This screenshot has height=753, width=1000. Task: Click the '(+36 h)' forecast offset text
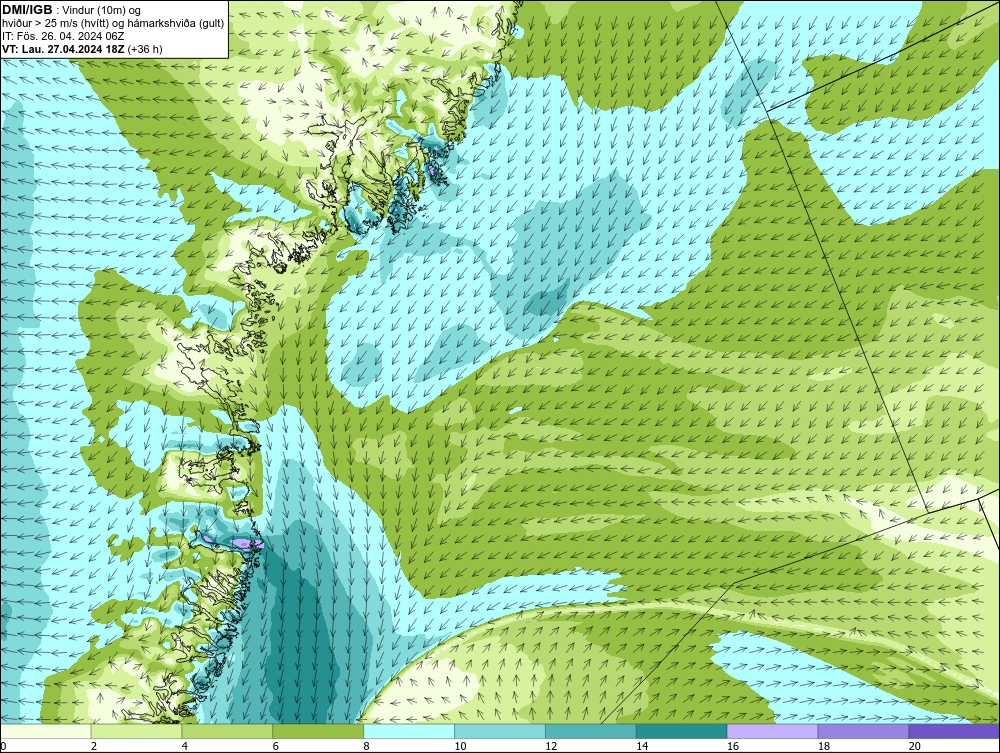pyautogui.click(x=145, y=49)
